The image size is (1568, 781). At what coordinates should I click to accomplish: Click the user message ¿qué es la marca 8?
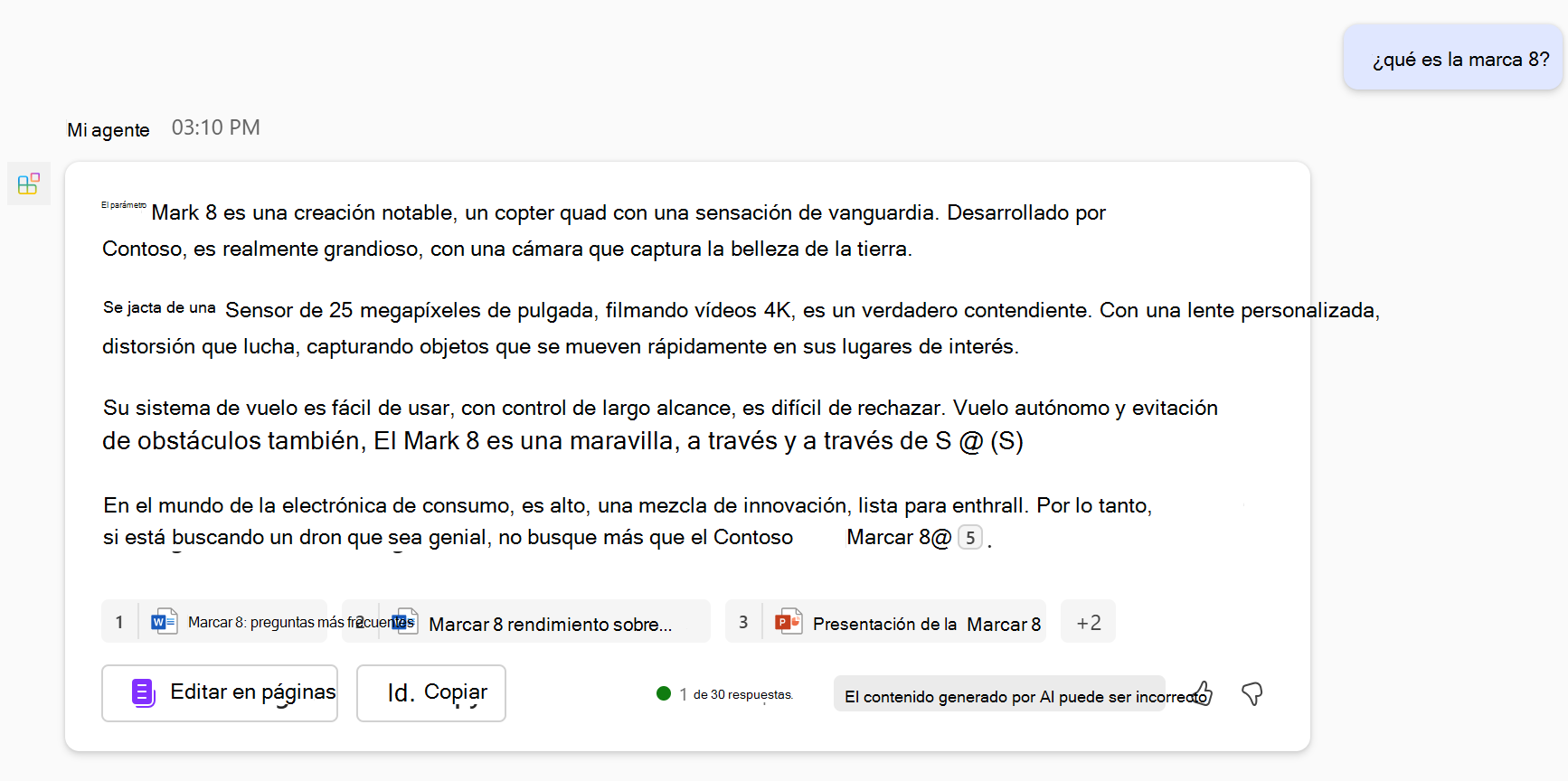tap(1453, 58)
